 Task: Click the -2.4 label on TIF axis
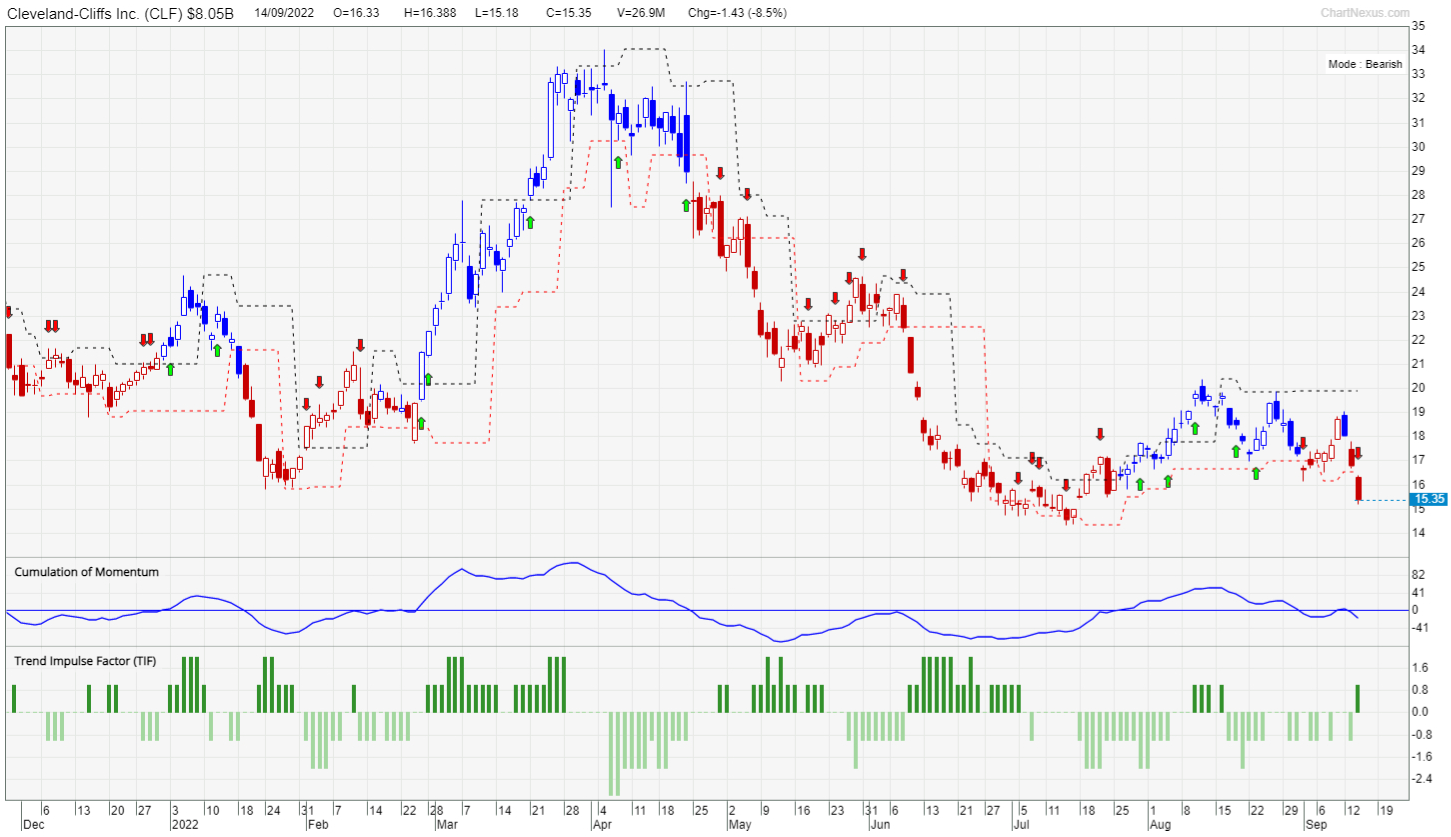coord(1422,779)
